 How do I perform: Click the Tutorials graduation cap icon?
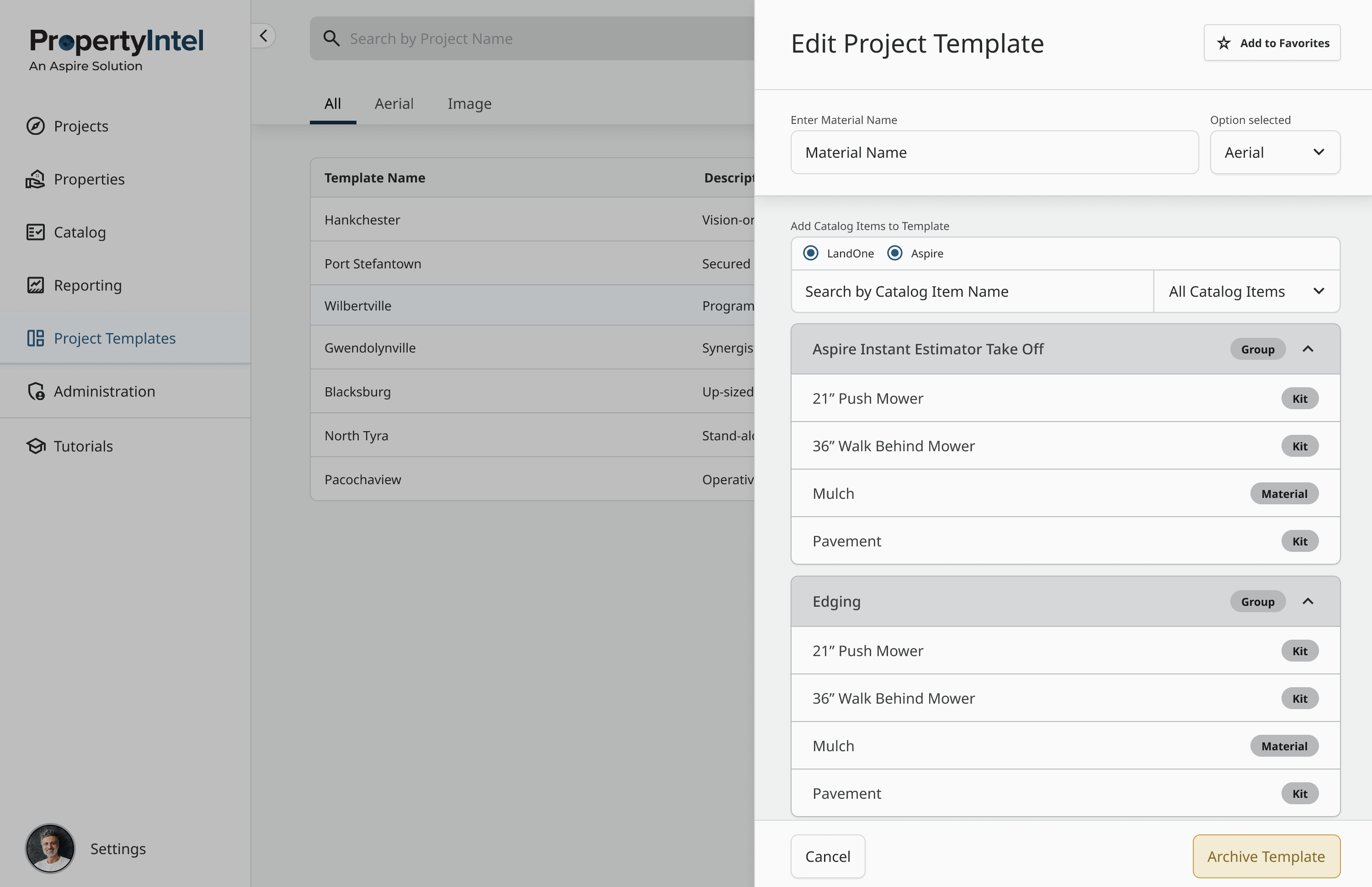pos(36,446)
